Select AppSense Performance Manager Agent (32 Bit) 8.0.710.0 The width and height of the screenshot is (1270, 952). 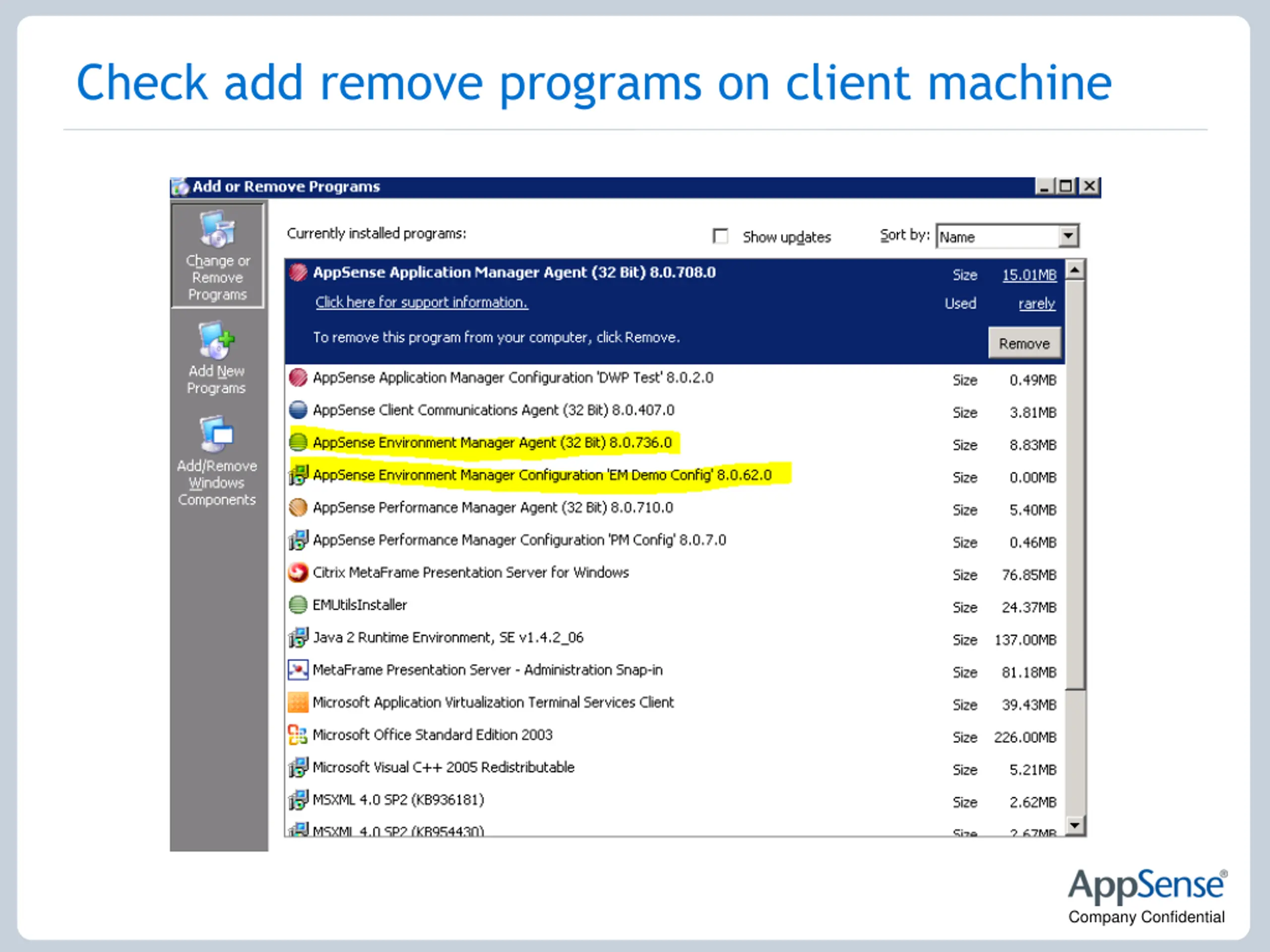(x=675, y=508)
